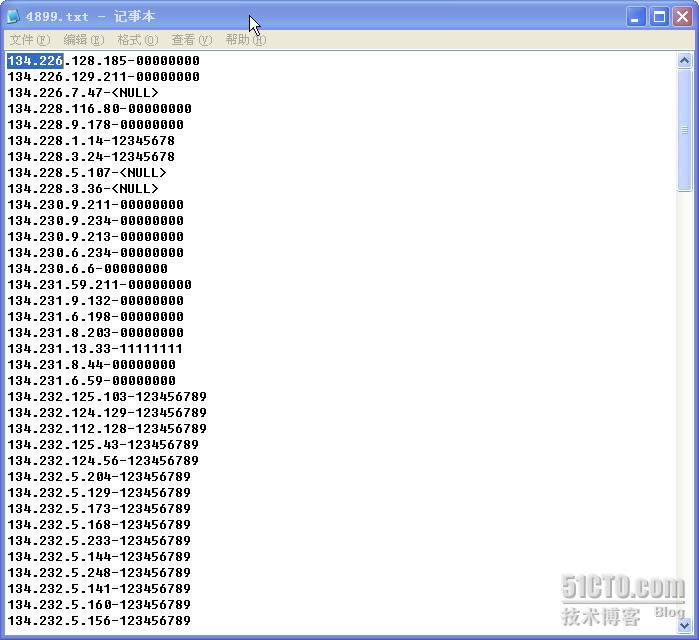
Task: Click the scrollbar down arrow
Action: (x=684, y=626)
